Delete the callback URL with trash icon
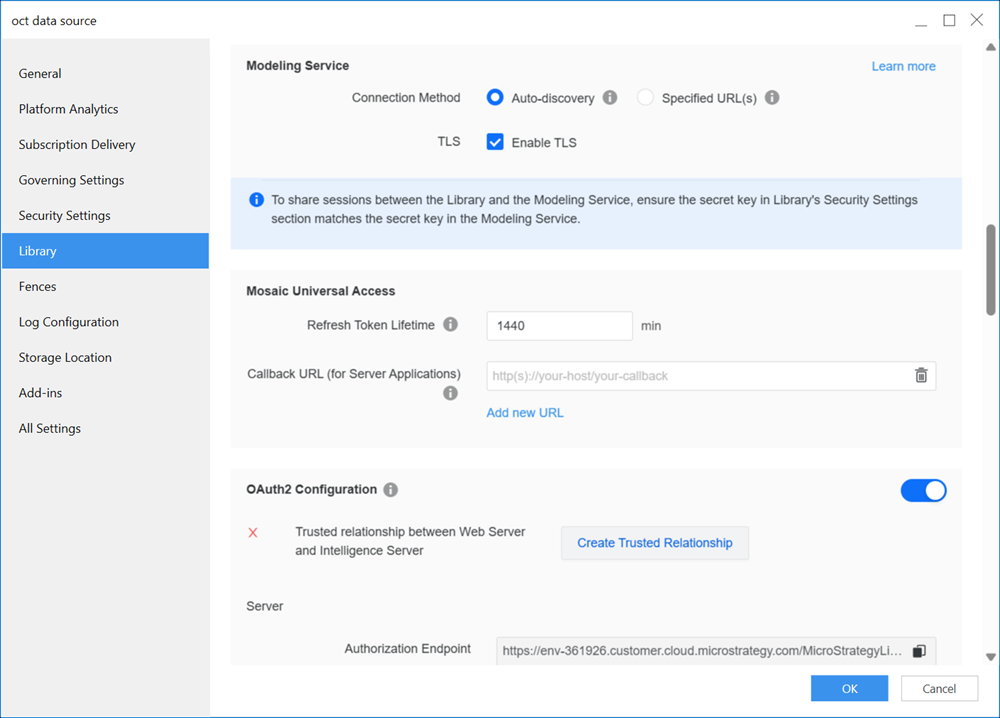Viewport: 1000px width, 718px height. pos(920,376)
